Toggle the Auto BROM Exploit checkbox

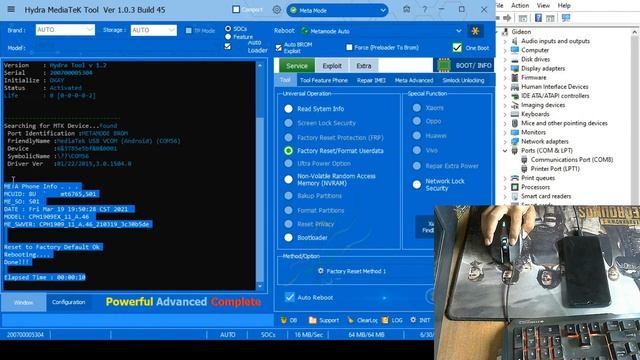pos(278,48)
